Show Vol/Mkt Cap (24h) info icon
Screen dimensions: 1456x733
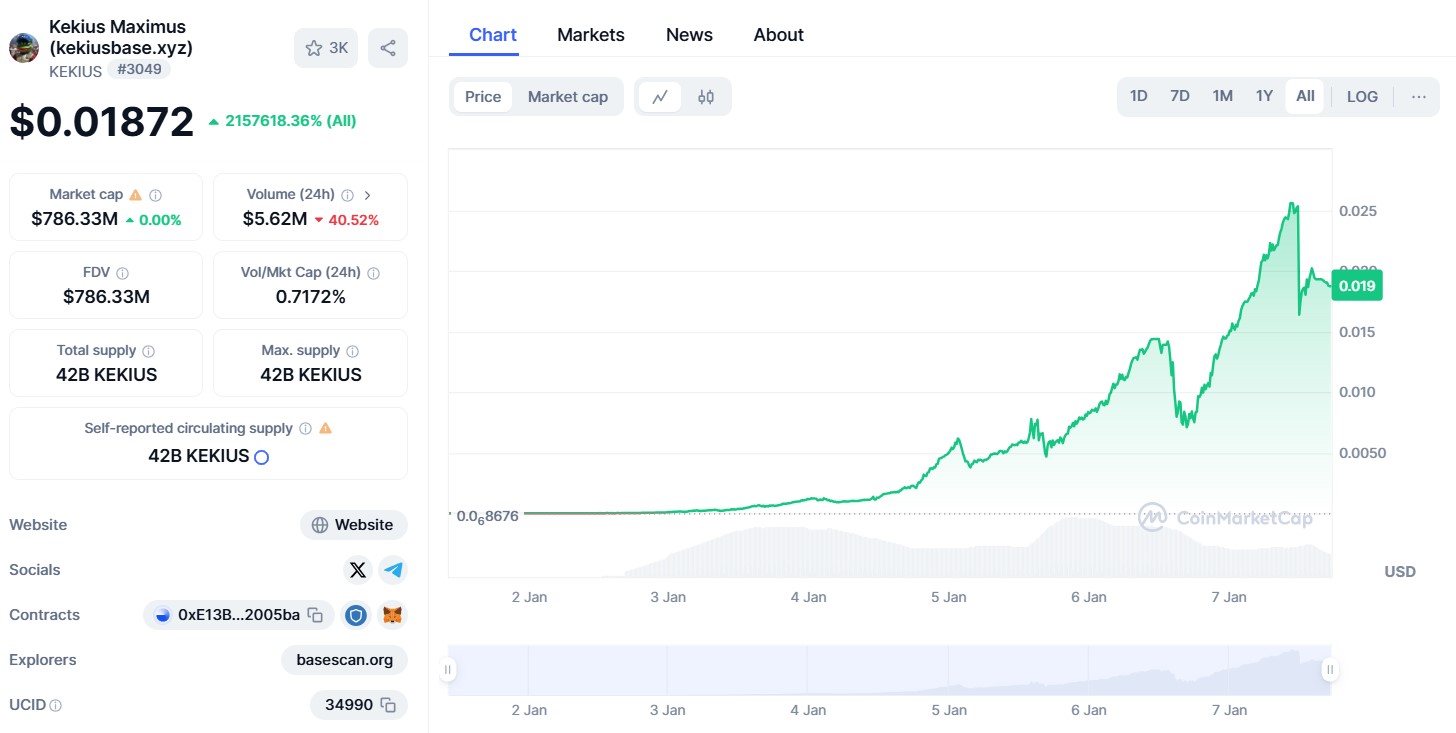pyautogui.click(x=373, y=273)
